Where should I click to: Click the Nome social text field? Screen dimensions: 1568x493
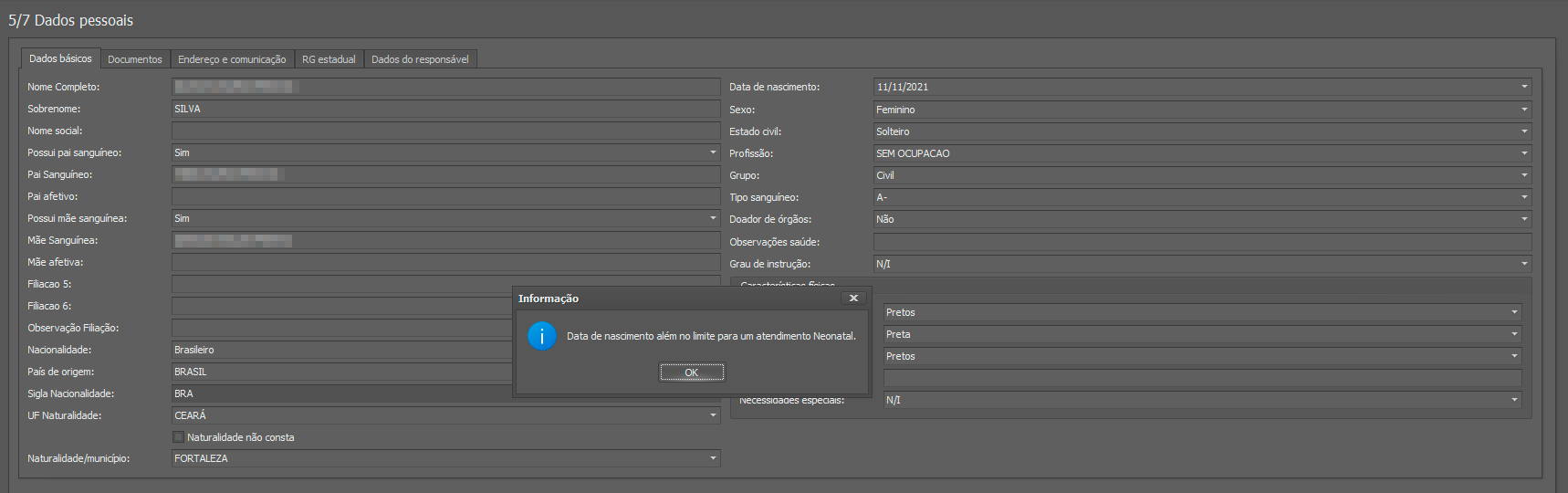tap(445, 131)
